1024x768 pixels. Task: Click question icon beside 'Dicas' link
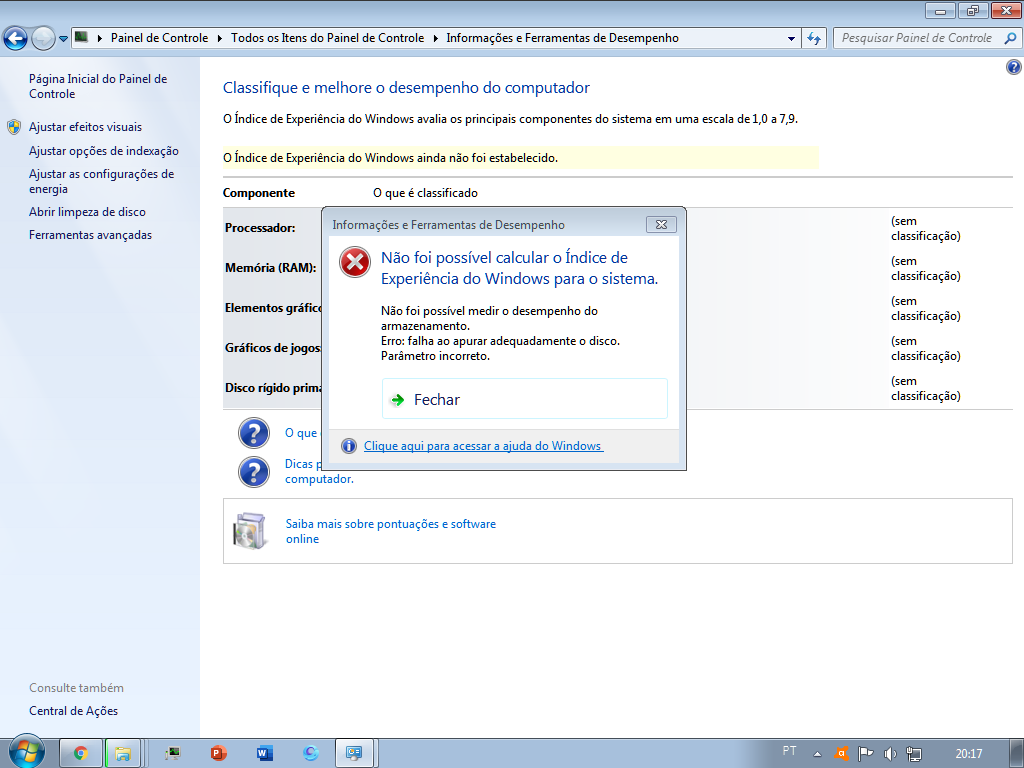click(x=253, y=472)
